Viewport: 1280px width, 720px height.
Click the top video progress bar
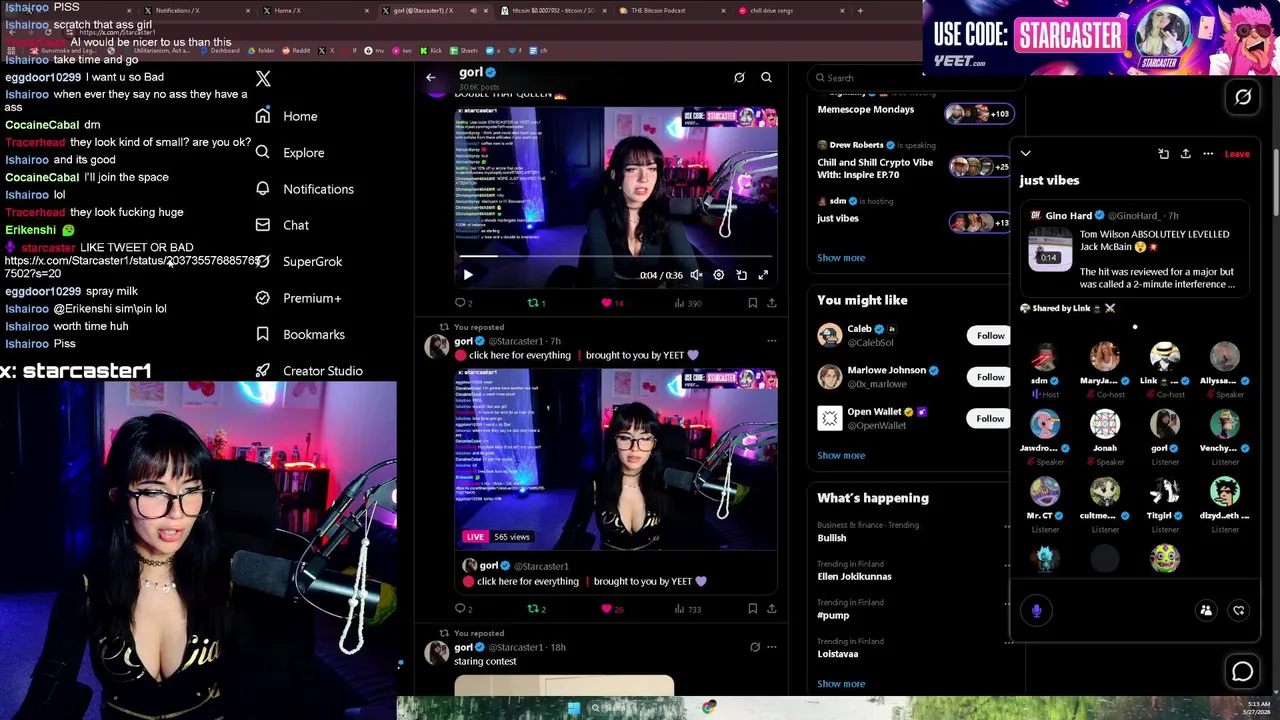[615, 257]
